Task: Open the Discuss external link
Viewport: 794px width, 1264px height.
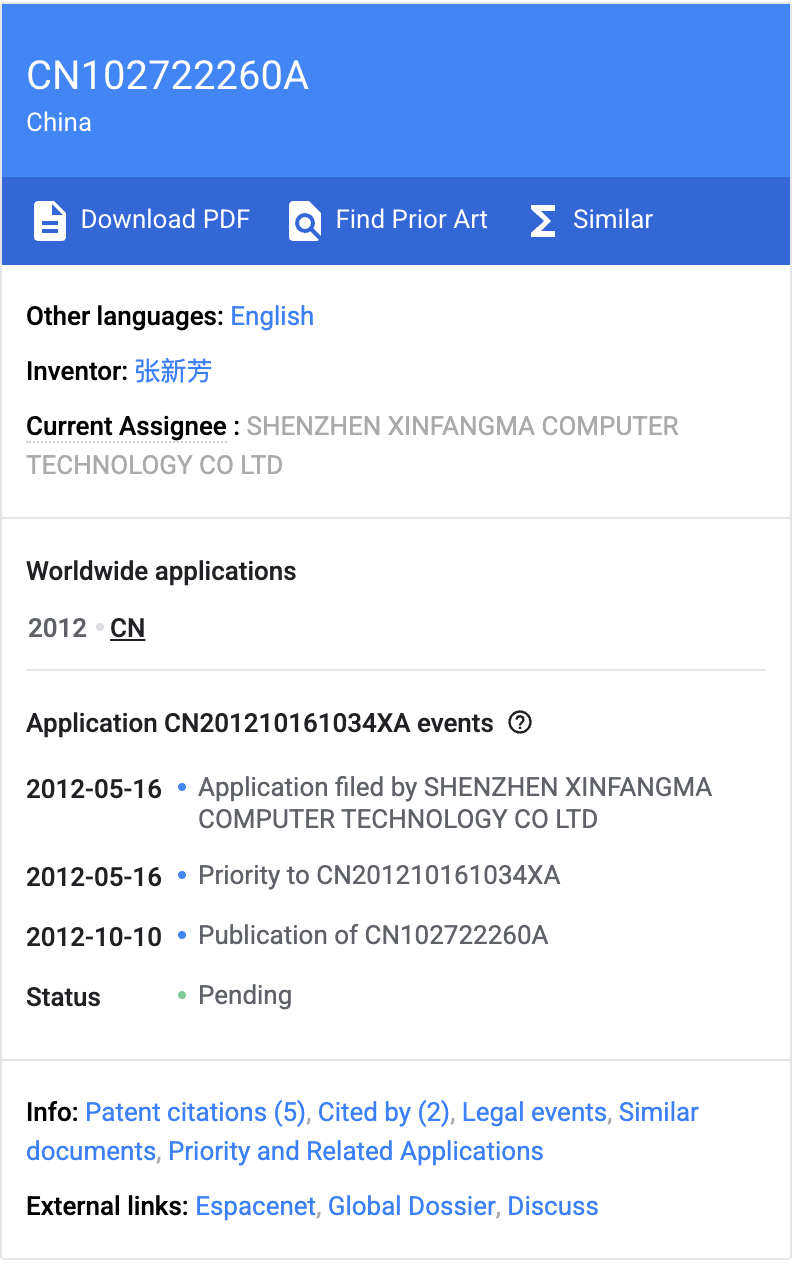Action: pyautogui.click(x=553, y=1206)
